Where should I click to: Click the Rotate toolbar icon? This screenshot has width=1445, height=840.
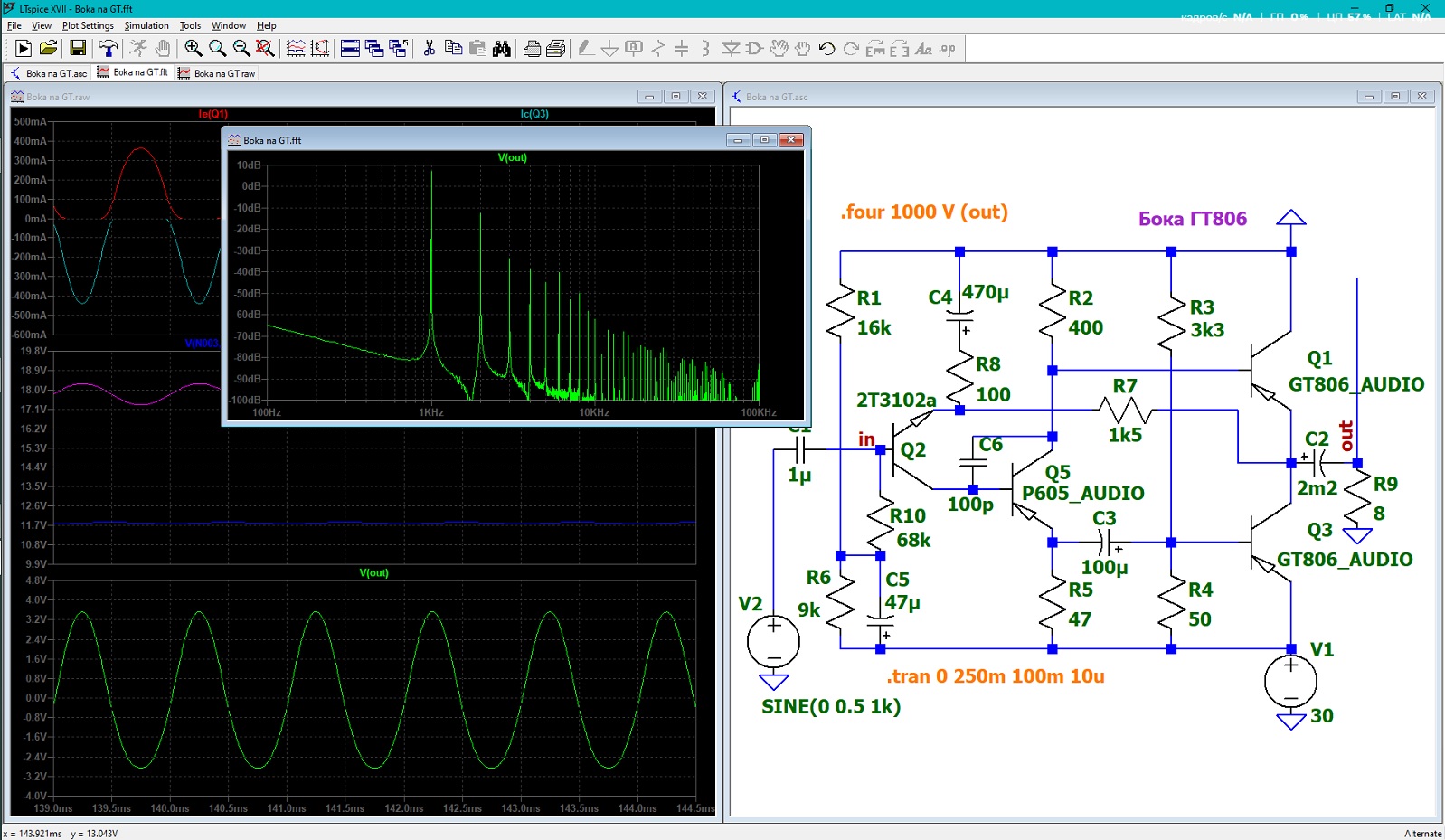pyautogui.click(x=875, y=49)
